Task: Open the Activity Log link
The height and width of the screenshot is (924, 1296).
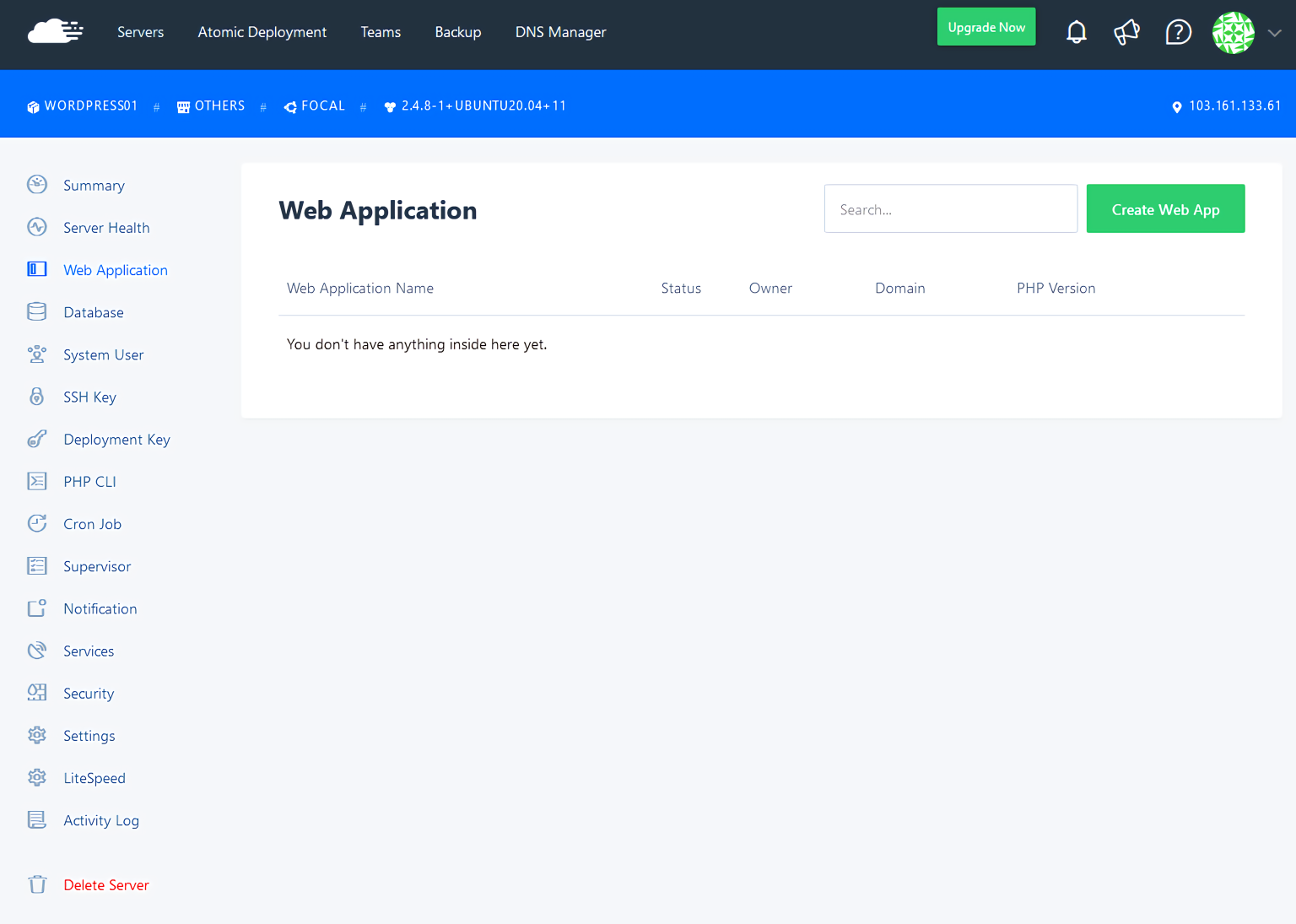Action: pos(101,820)
